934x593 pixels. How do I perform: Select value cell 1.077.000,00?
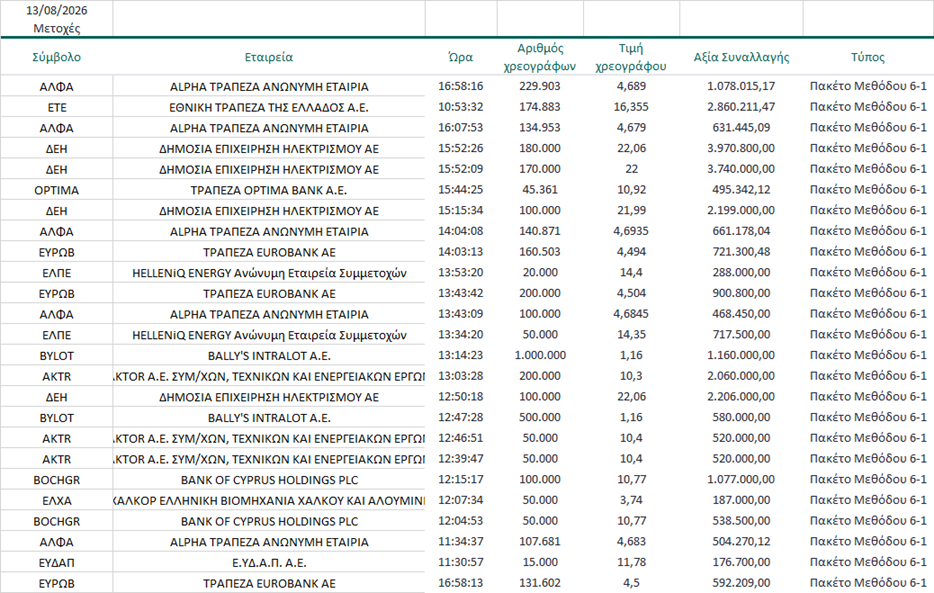pyautogui.click(x=741, y=479)
